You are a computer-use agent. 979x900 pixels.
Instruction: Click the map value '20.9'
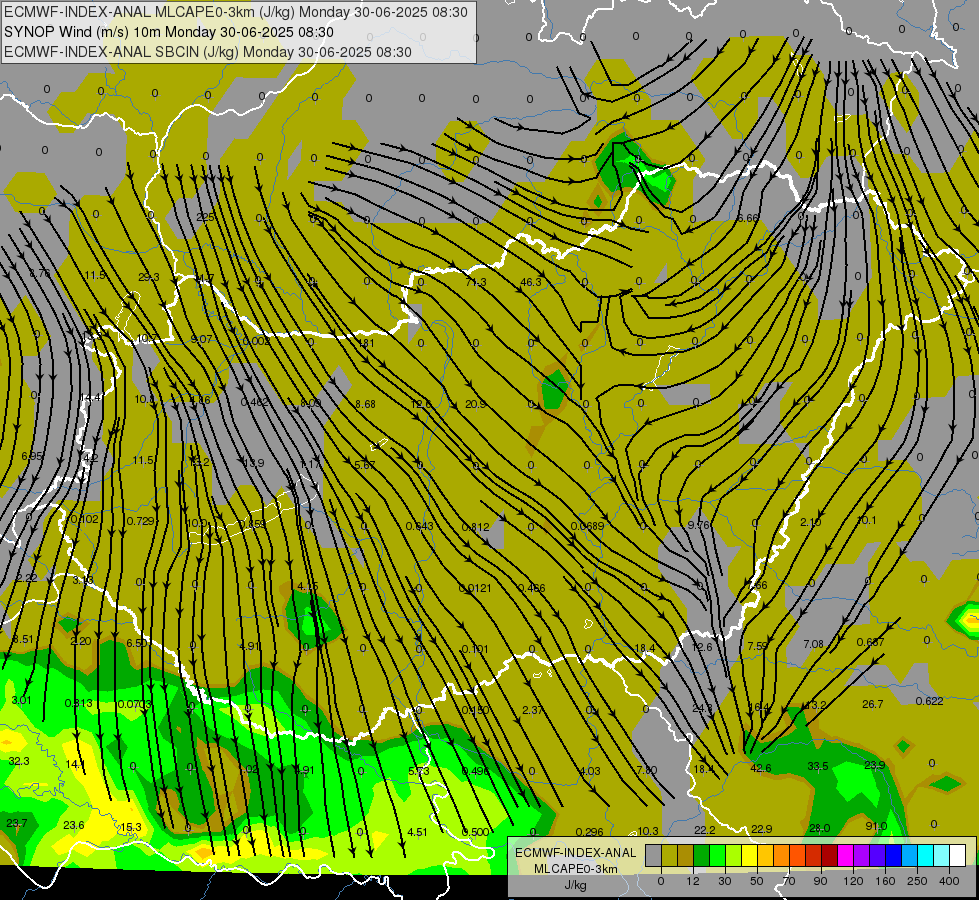(475, 404)
